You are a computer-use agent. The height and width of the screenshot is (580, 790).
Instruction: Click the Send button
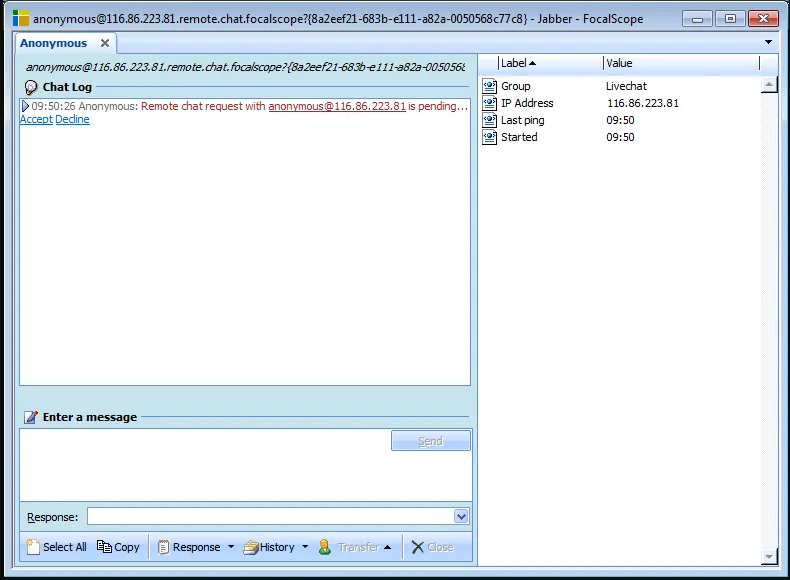tap(431, 441)
